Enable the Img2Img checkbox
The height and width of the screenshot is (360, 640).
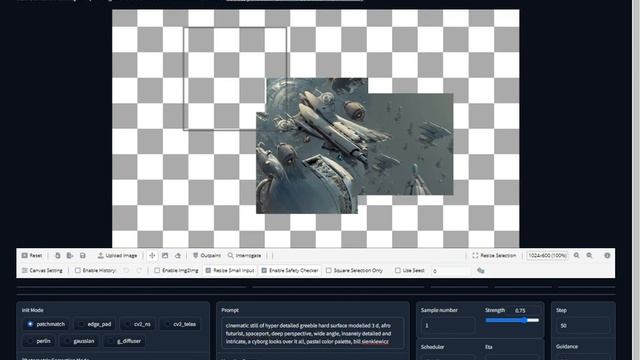click(157, 270)
